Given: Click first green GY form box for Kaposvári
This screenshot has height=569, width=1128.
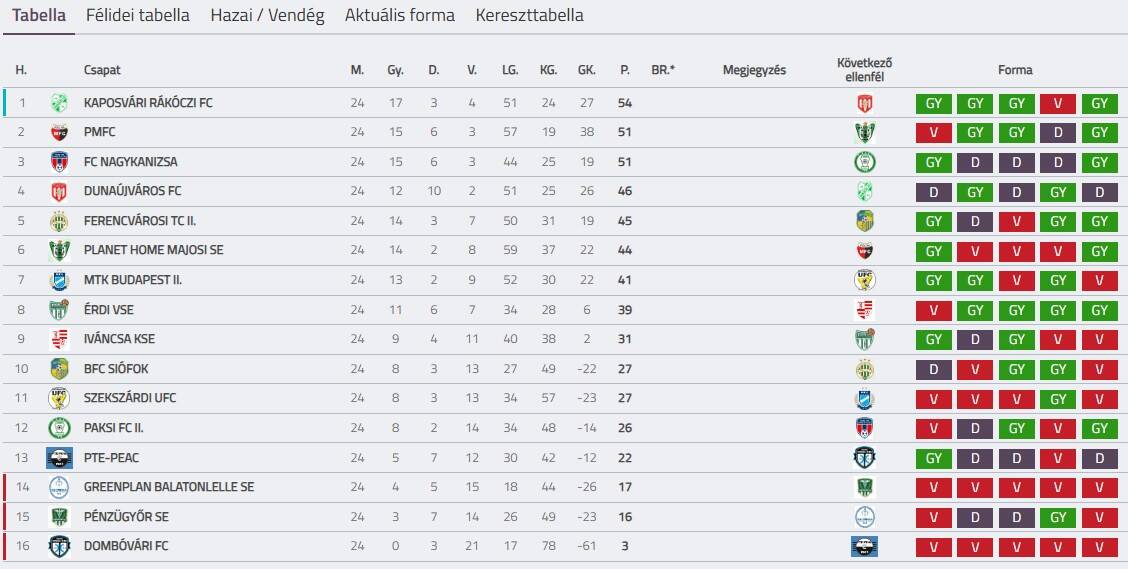Looking at the screenshot, I should (934, 103).
